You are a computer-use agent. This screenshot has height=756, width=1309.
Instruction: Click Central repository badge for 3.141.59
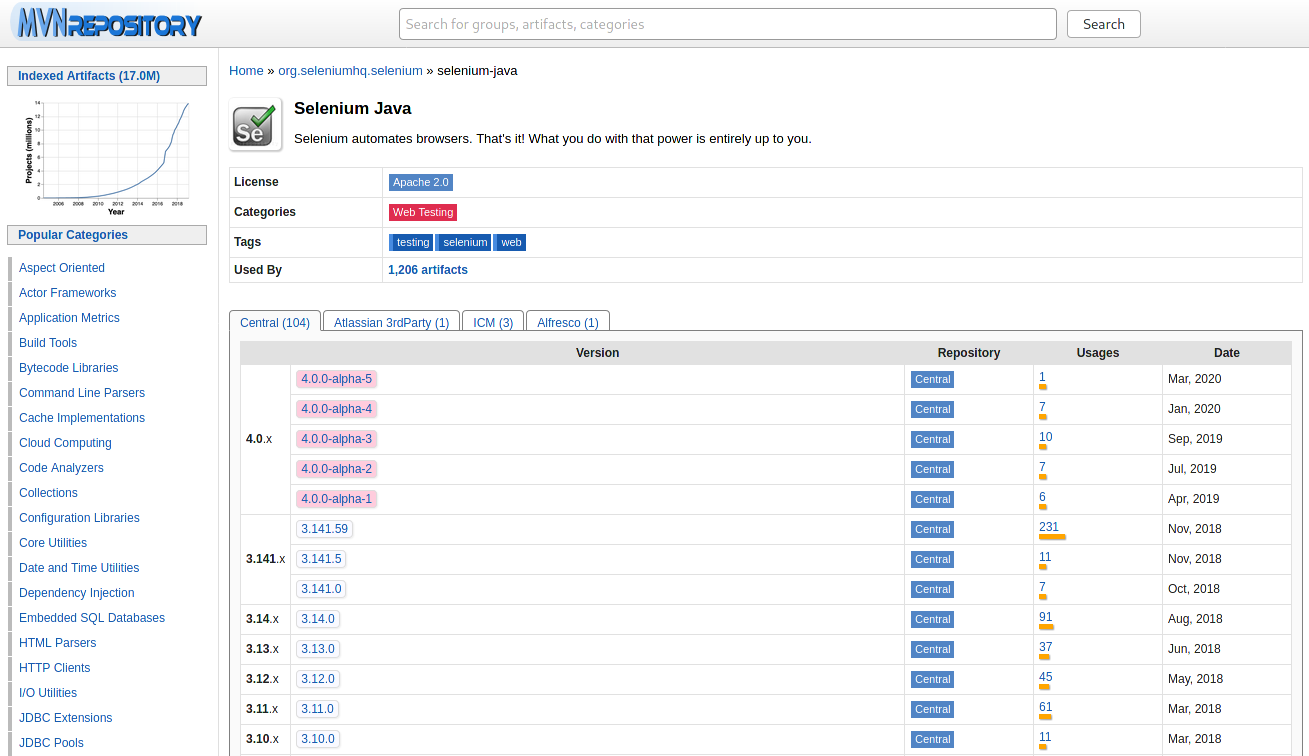click(x=932, y=529)
